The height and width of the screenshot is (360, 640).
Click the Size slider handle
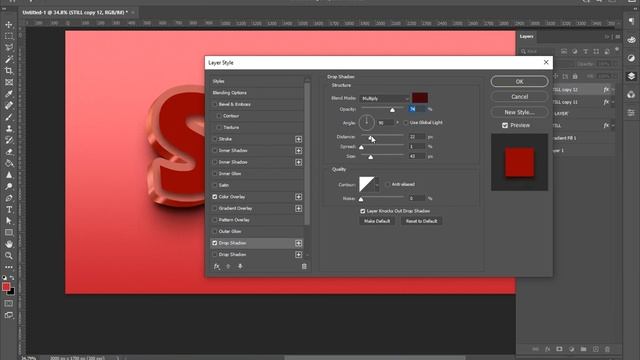(371, 157)
